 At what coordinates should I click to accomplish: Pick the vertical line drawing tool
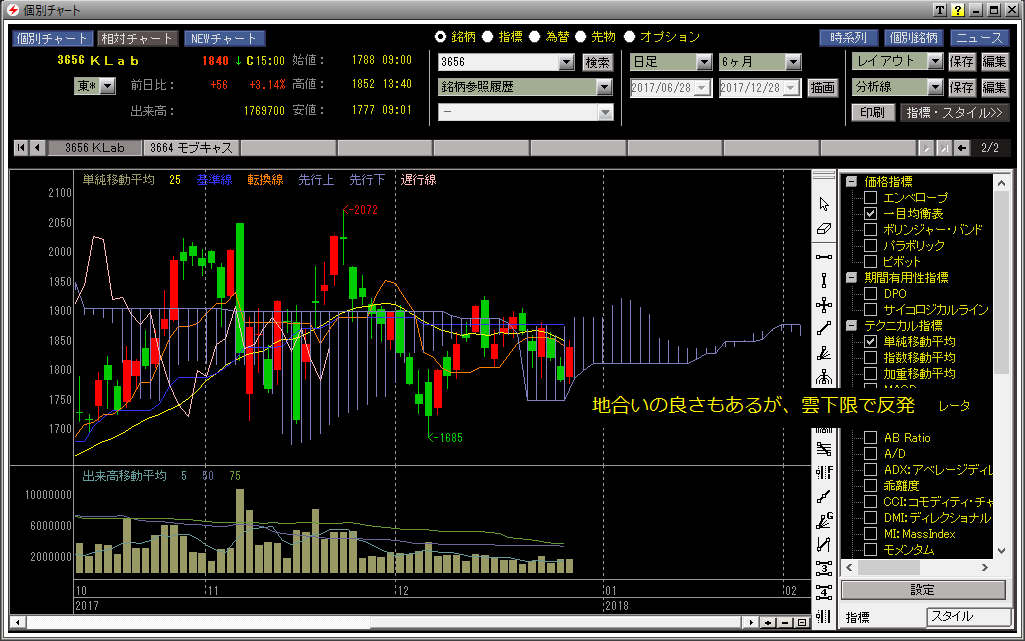(824, 280)
